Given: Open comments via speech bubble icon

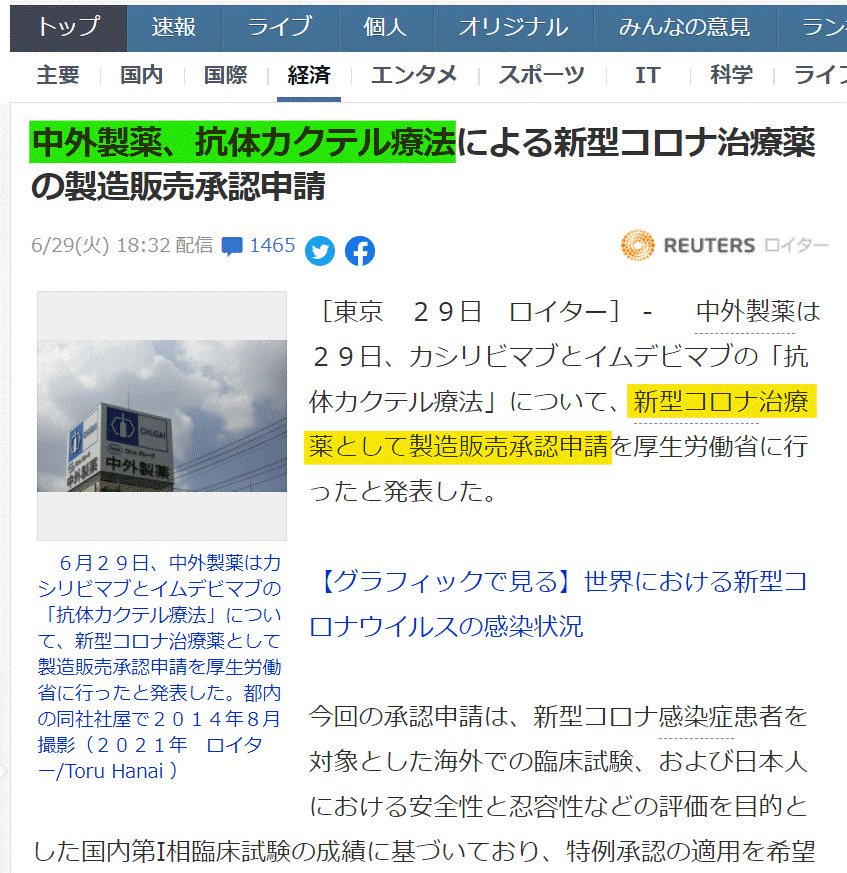Looking at the screenshot, I should (x=232, y=246).
